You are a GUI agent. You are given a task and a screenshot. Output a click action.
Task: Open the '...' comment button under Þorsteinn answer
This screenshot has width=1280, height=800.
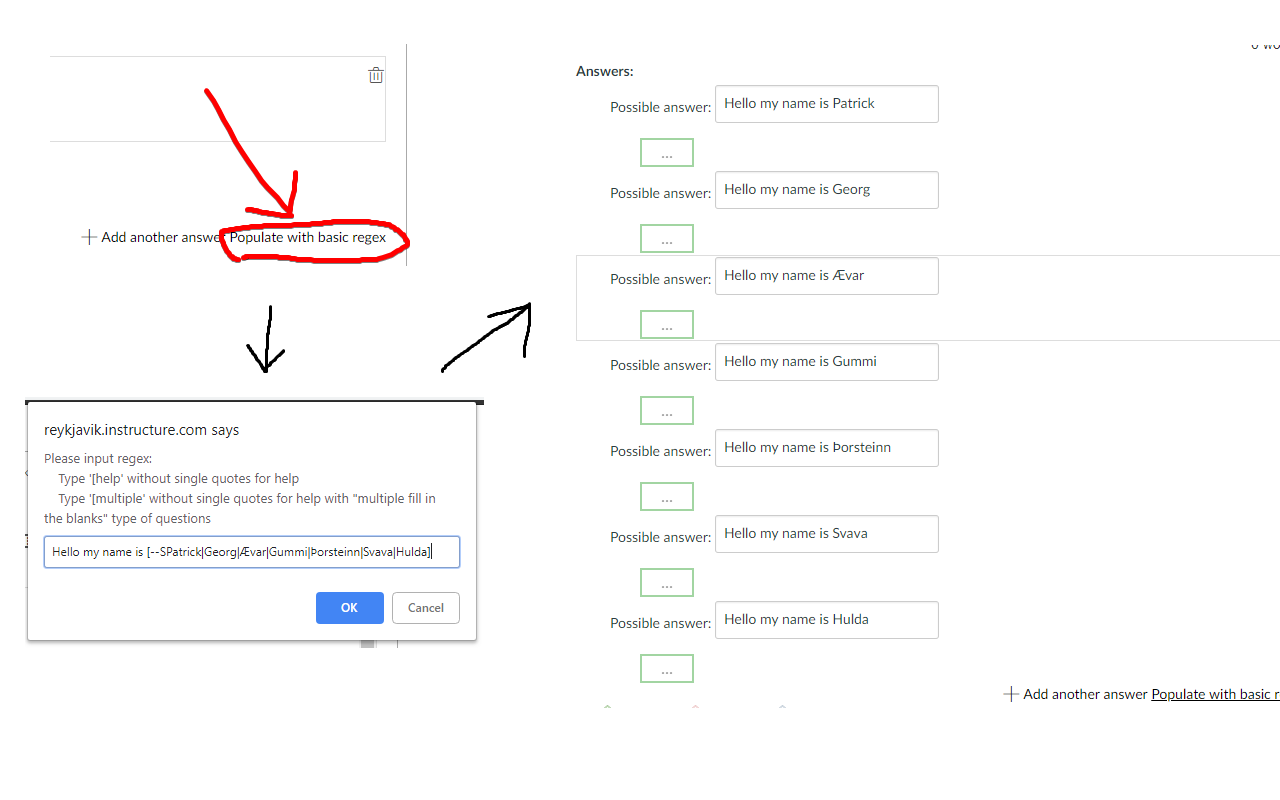(667, 497)
